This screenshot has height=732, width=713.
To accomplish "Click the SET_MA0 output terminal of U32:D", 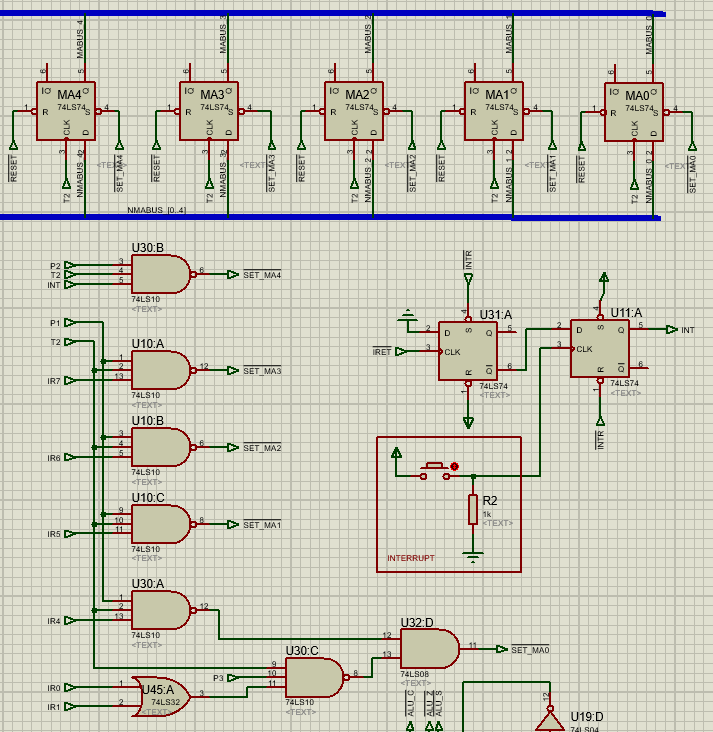I will click(501, 649).
